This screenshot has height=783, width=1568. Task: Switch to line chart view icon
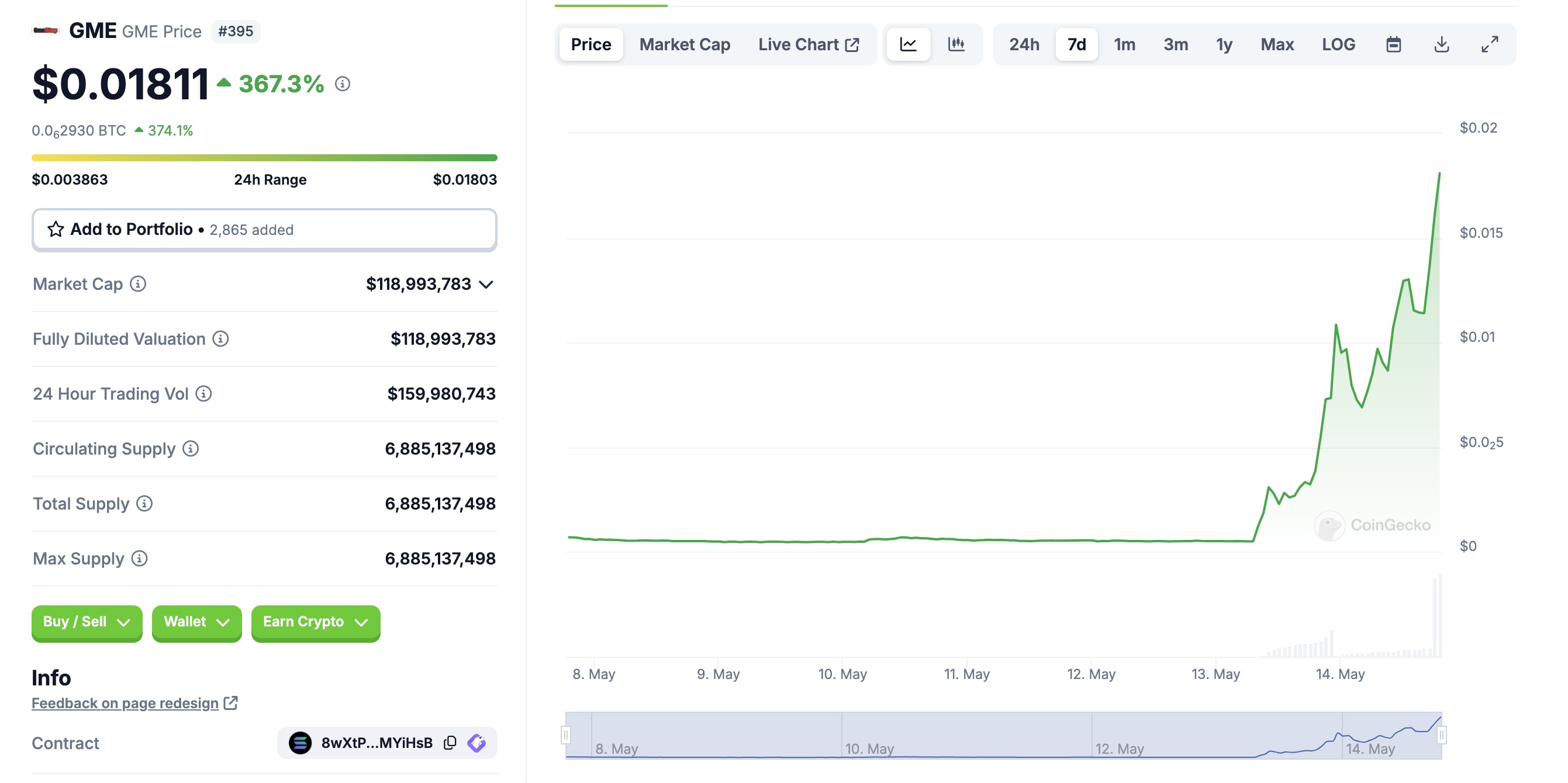tap(907, 44)
